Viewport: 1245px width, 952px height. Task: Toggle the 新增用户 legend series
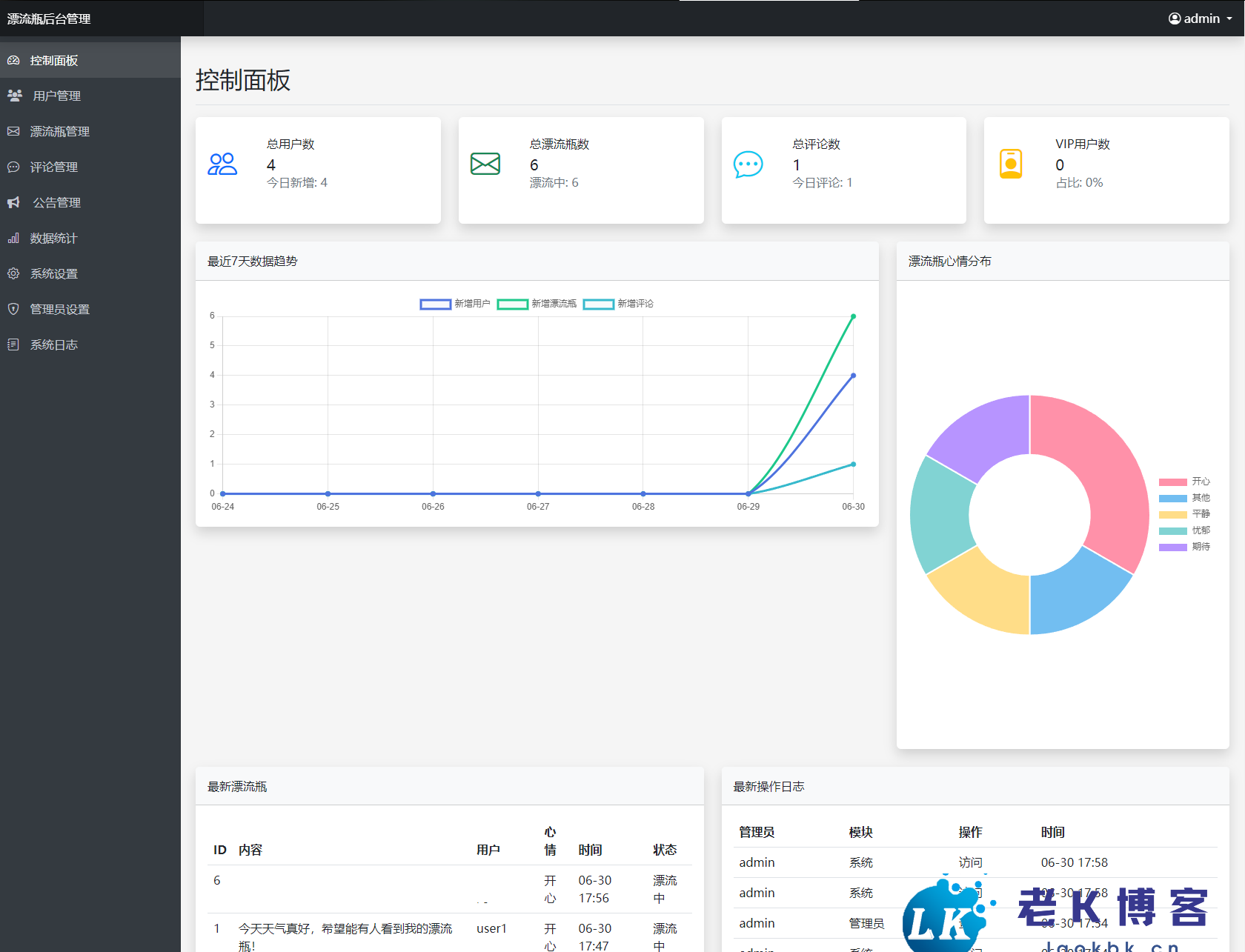(455, 304)
